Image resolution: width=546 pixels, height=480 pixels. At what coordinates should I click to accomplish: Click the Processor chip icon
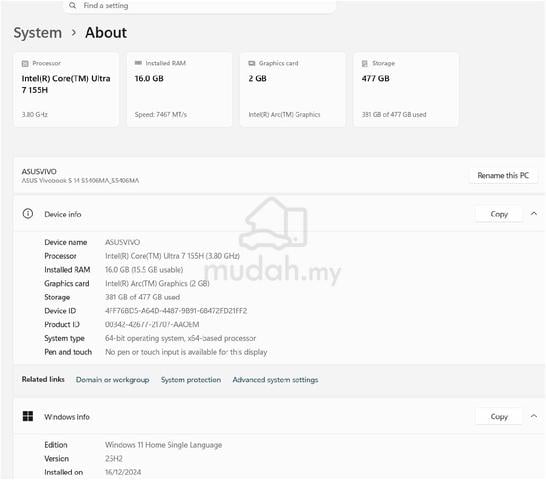point(25,63)
